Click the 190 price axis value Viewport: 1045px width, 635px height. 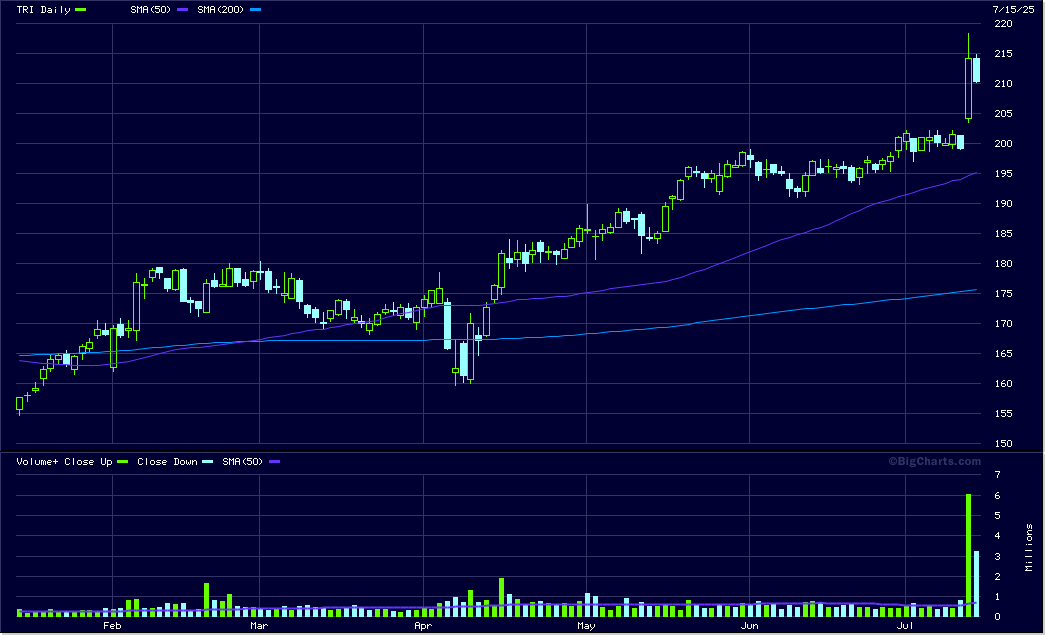(x=1003, y=204)
